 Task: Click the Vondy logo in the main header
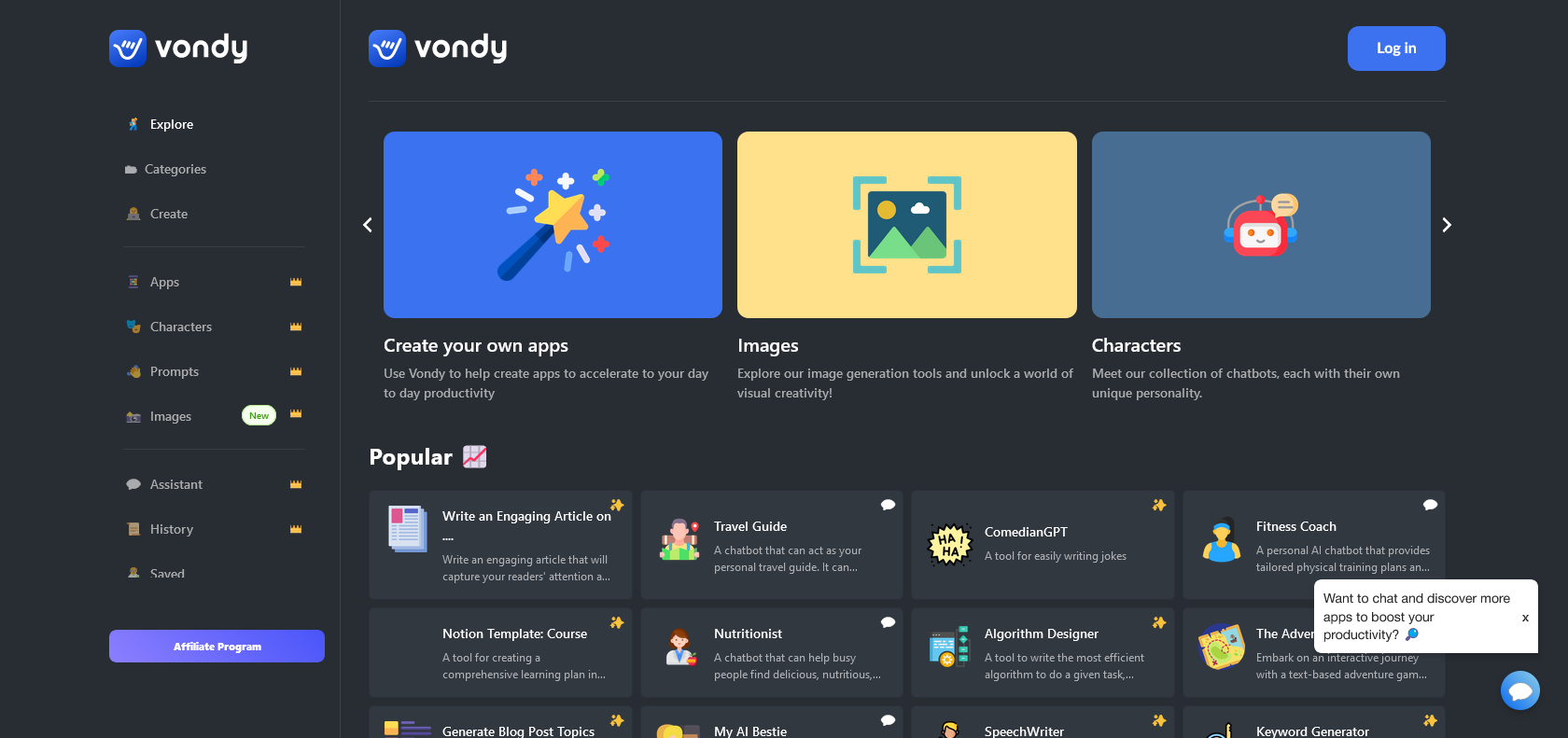click(x=438, y=48)
